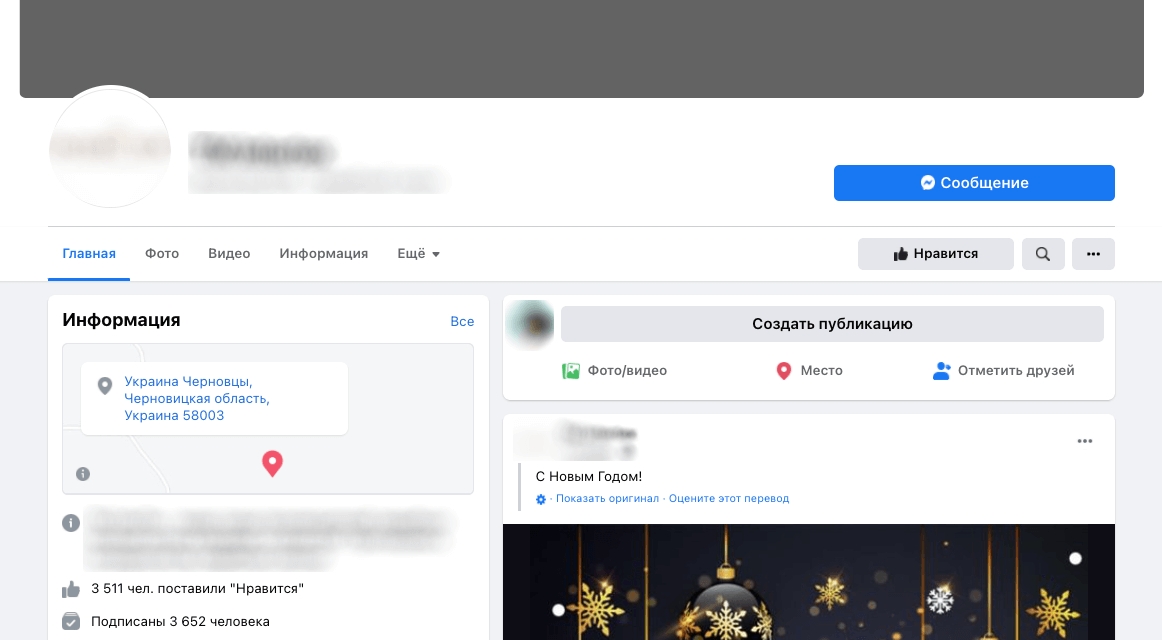Expand the Ещё dropdown menu

point(419,253)
